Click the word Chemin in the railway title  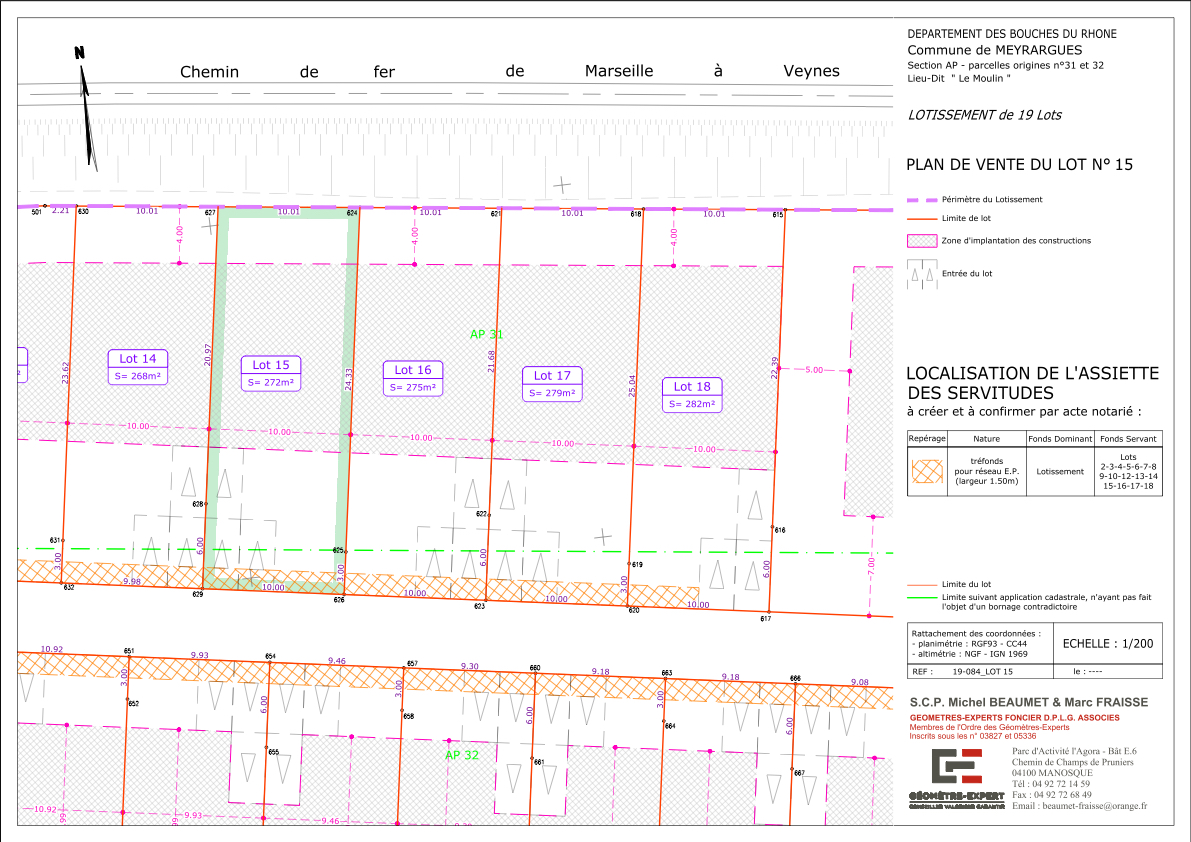[x=209, y=72]
